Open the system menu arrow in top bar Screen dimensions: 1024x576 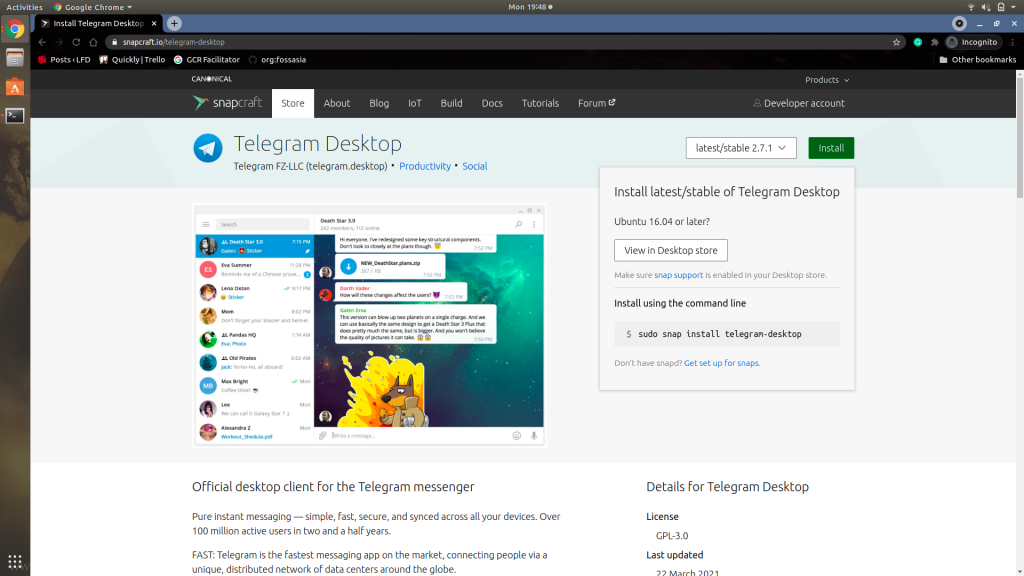1014,7
